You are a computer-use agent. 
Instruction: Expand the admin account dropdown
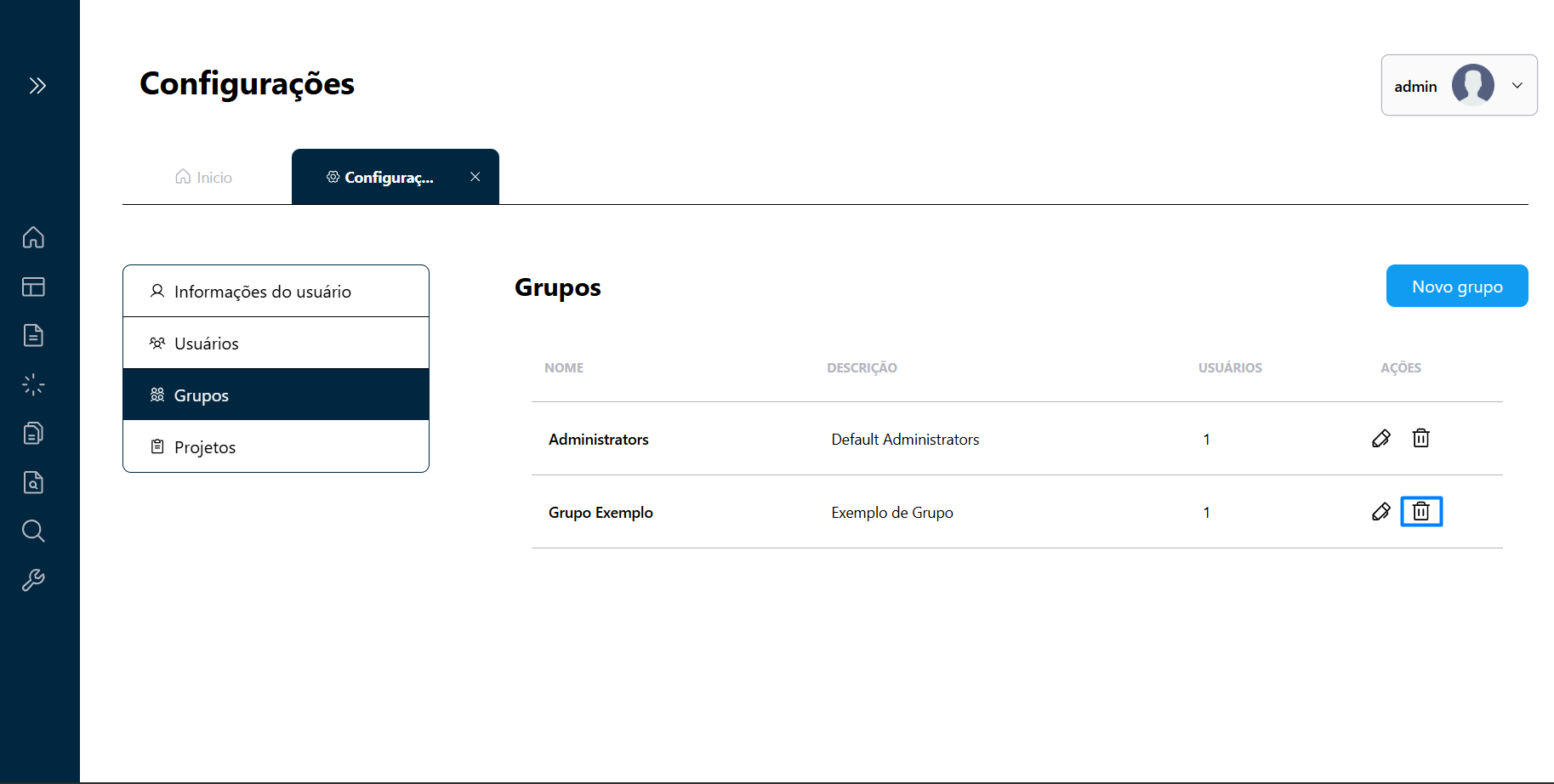[1517, 85]
